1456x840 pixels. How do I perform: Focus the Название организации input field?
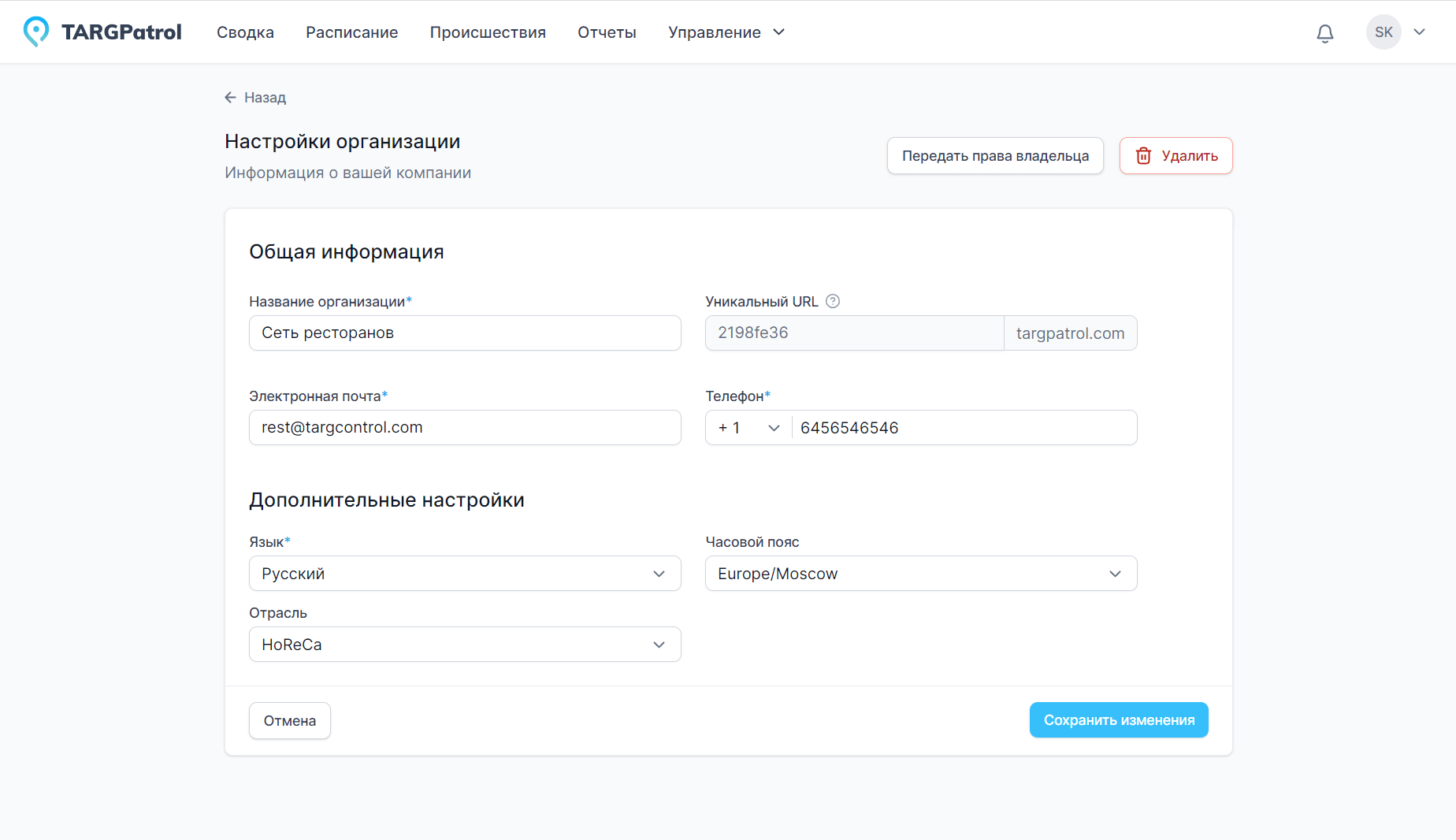pyautogui.click(x=465, y=333)
